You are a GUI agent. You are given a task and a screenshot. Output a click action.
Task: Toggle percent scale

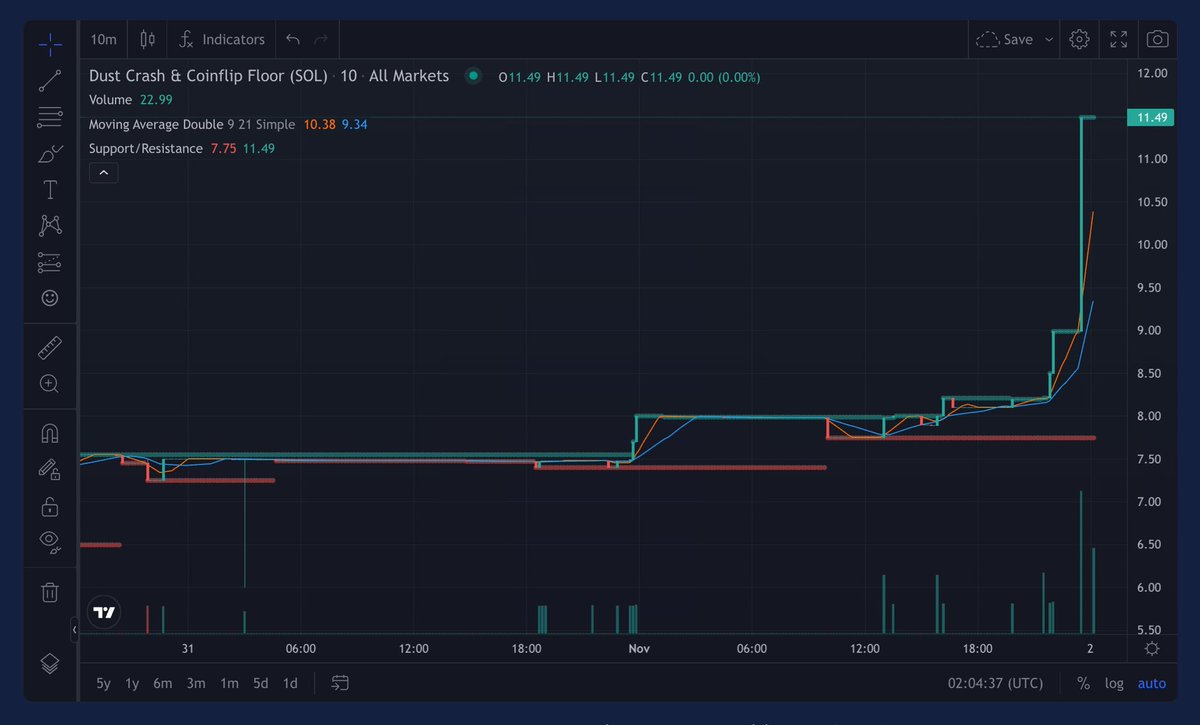click(x=1083, y=684)
